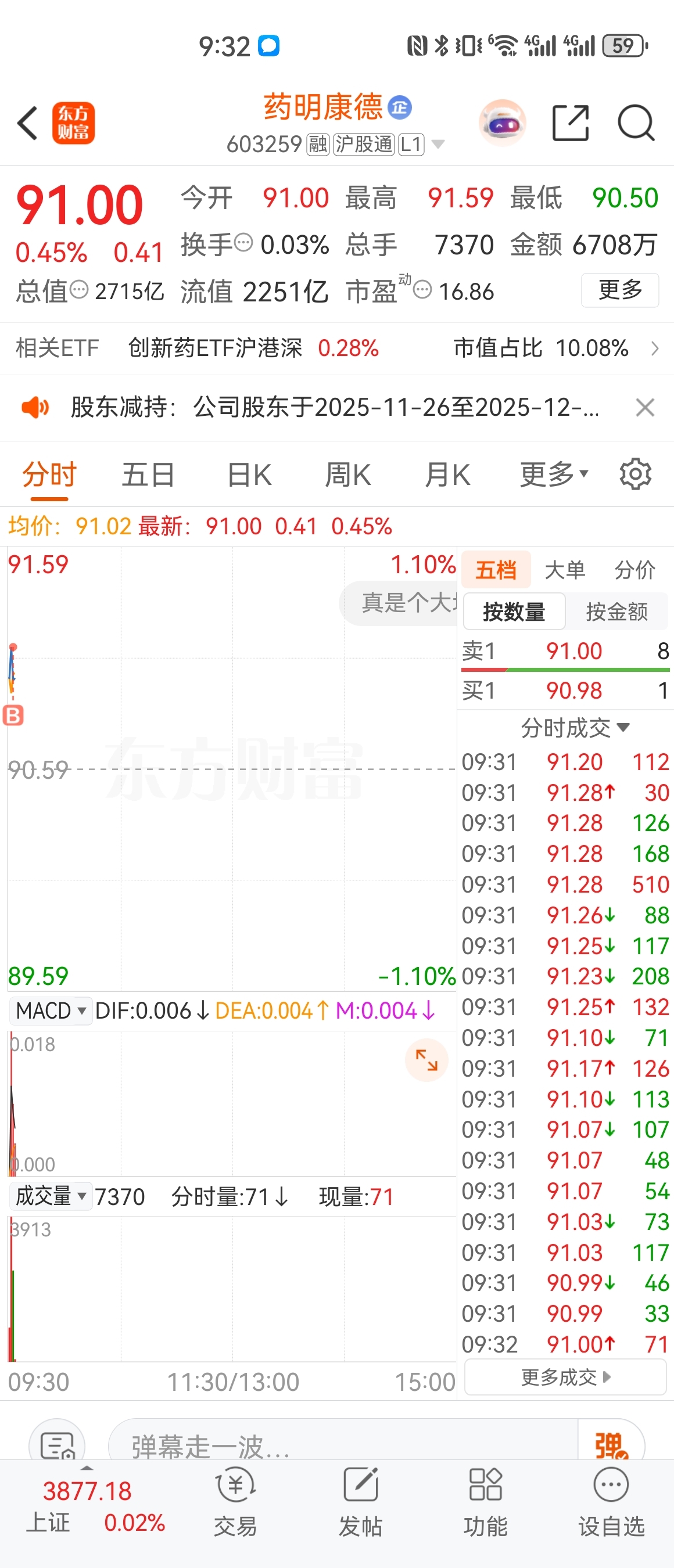Select 按金额 display mode

616,612
